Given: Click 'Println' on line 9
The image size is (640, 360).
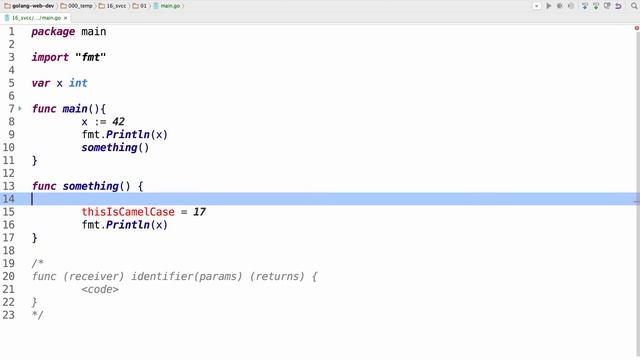Looking at the screenshot, I should click(128, 134).
